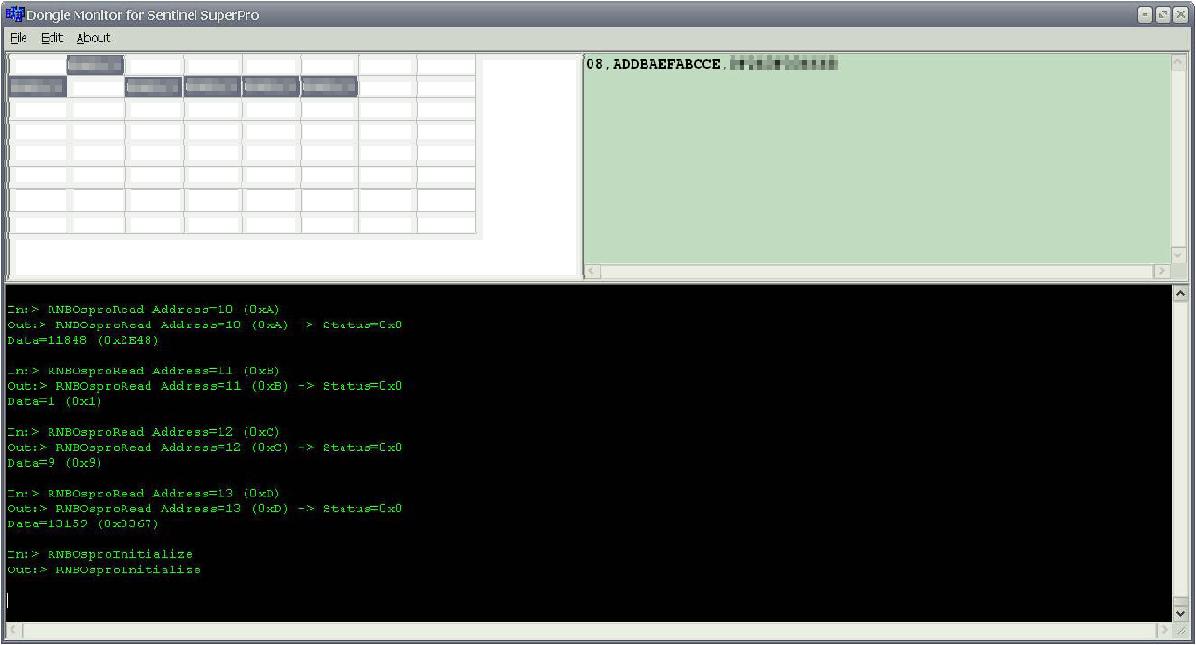The image size is (1196, 645).
Task: Select the highlighted cell in grid's top row
Action: [x=95, y=65]
